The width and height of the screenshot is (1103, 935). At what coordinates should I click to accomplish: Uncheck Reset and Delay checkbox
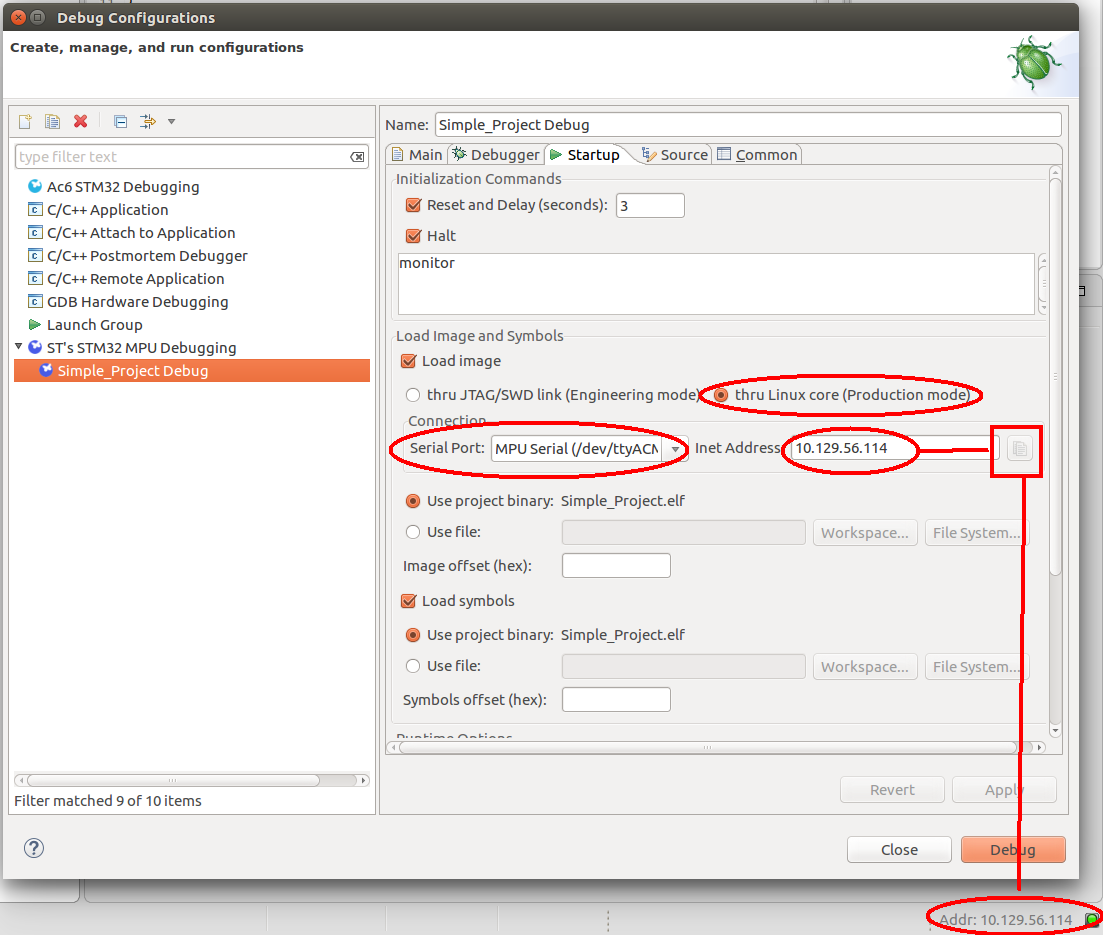pyautogui.click(x=413, y=205)
